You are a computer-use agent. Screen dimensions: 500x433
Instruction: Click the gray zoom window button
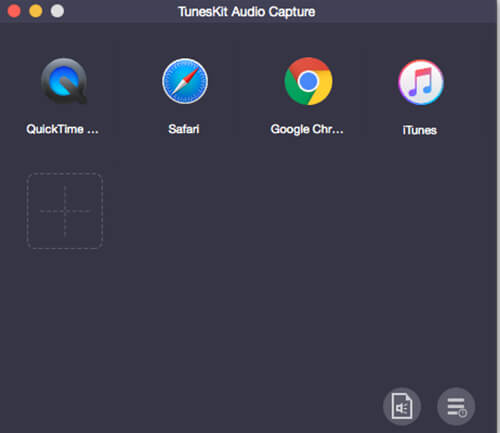pyautogui.click(x=57, y=11)
